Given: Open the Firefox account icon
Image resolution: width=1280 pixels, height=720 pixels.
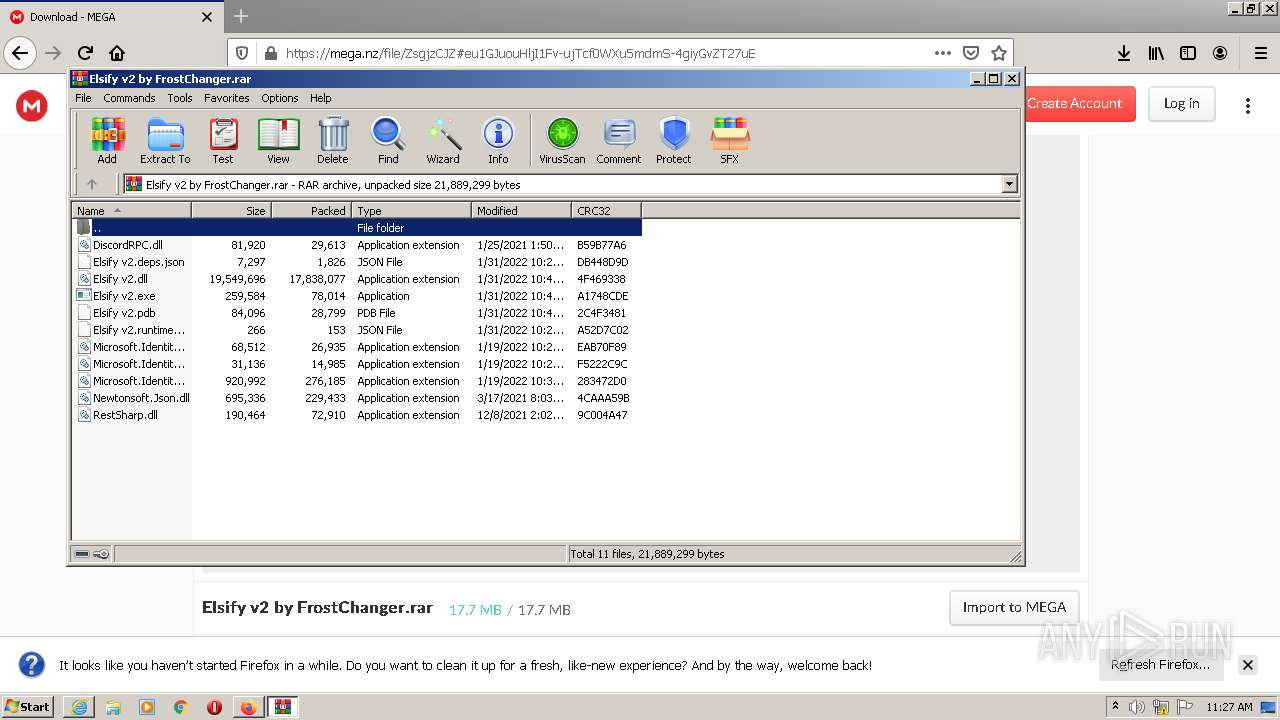Looking at the screenshot, I should point(1220,53).
